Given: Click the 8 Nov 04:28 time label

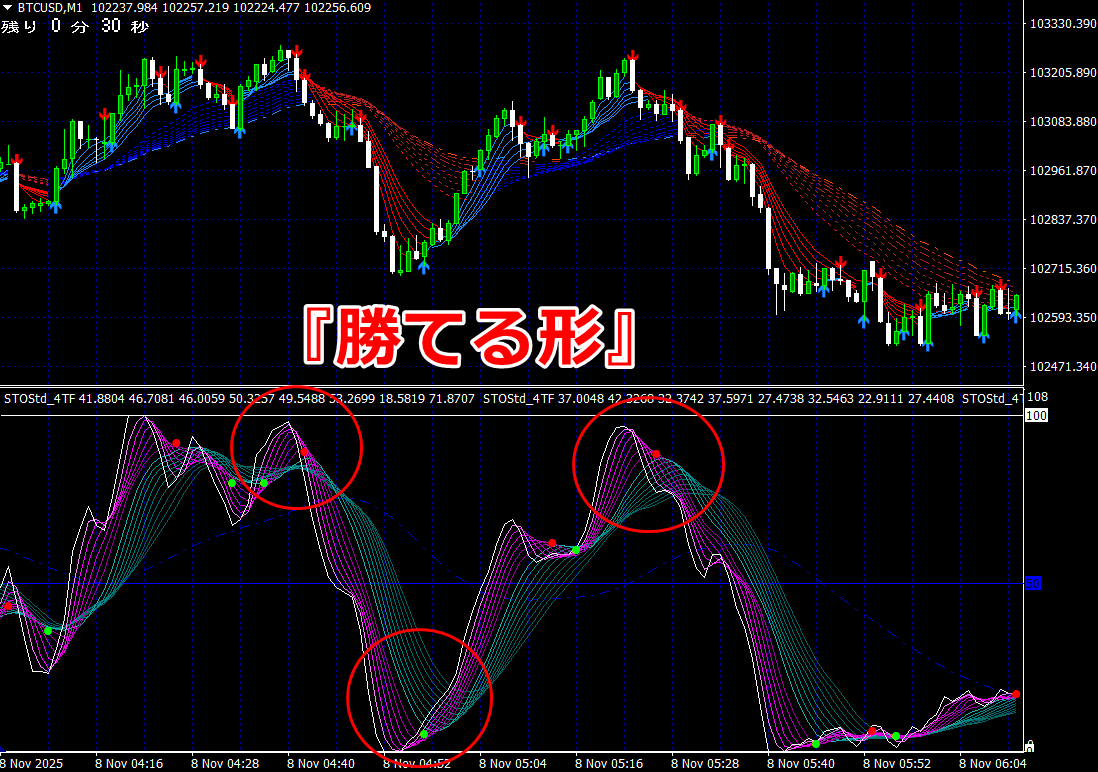Looking at the screenshot, I should pyautogui.click(x=225, y=764).
